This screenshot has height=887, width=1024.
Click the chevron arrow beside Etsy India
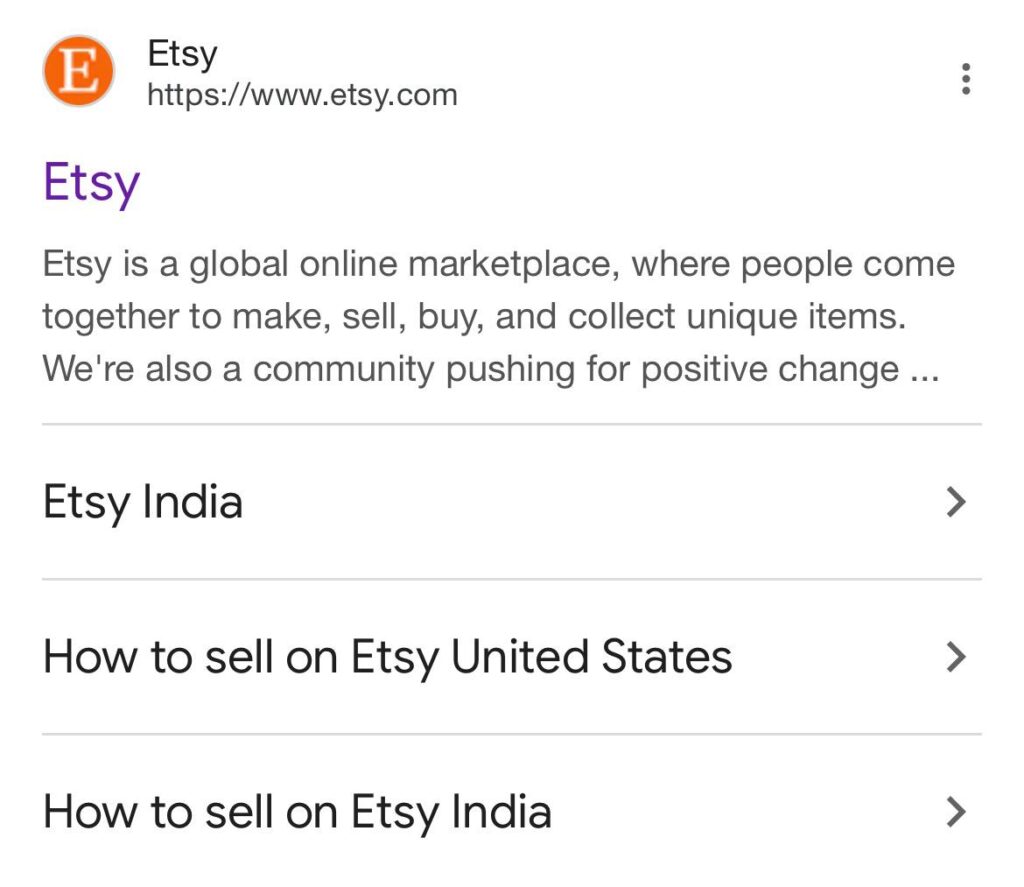click(956, 502)
